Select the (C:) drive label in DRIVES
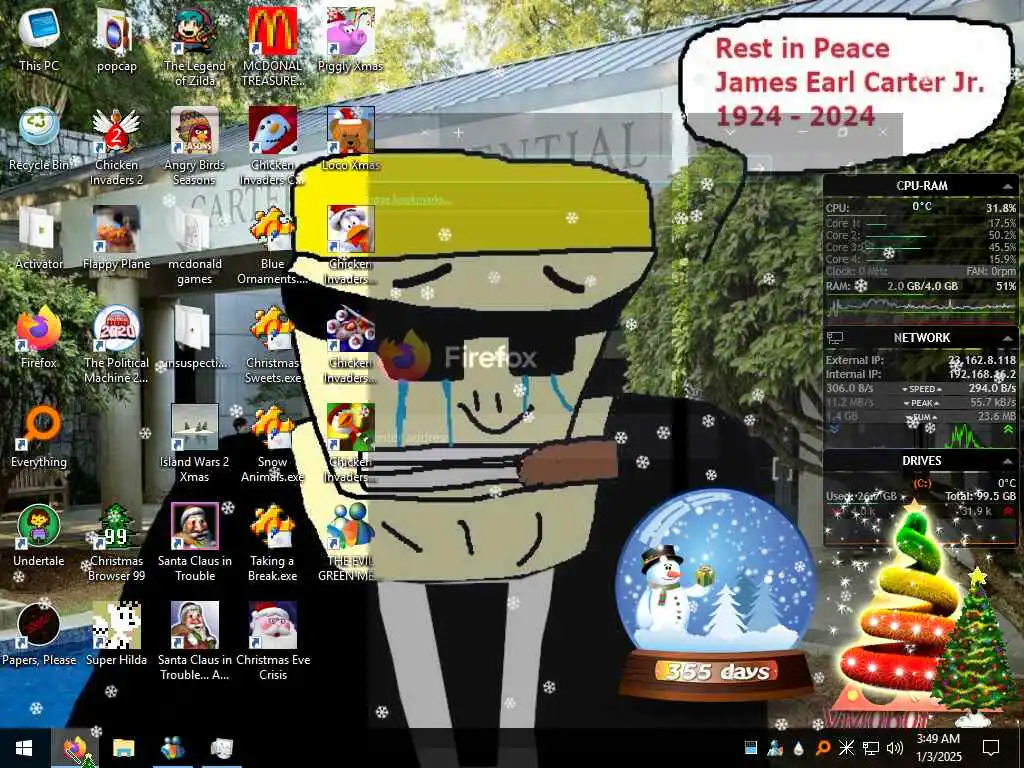Screen dimensions: 1024x768 pos(921,483)
